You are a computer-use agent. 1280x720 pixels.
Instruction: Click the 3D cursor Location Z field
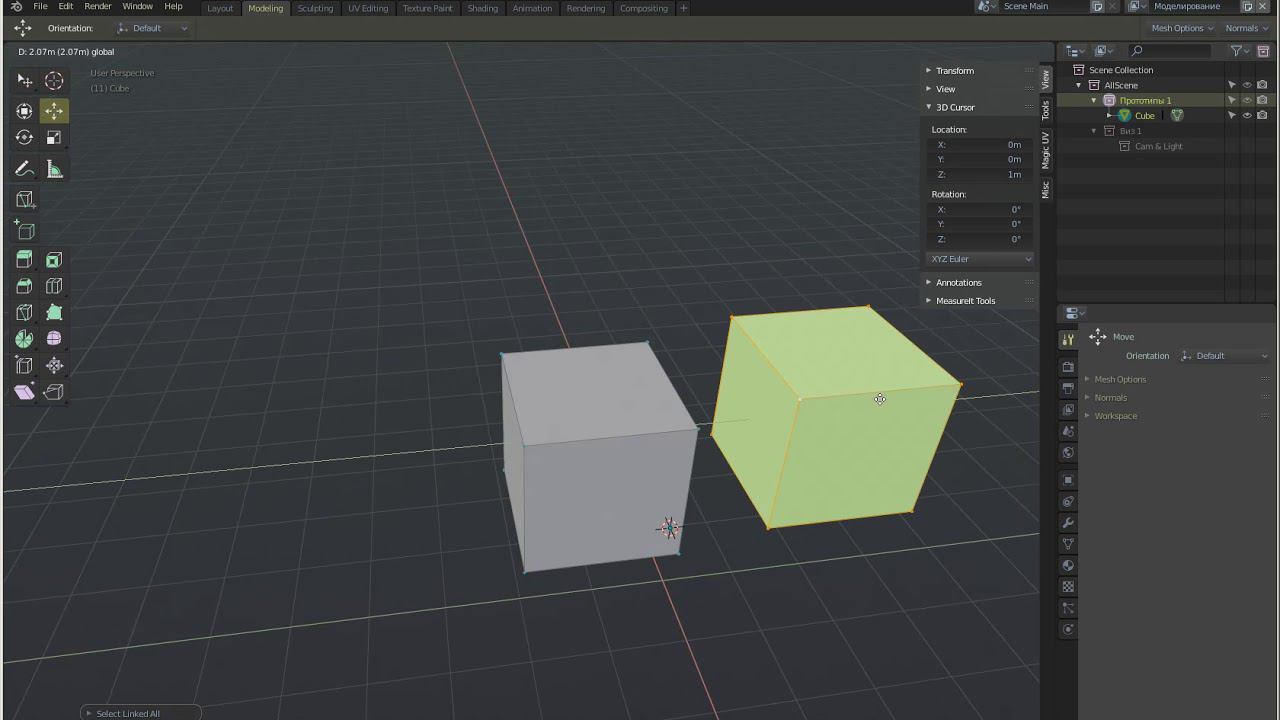[980, 175]
